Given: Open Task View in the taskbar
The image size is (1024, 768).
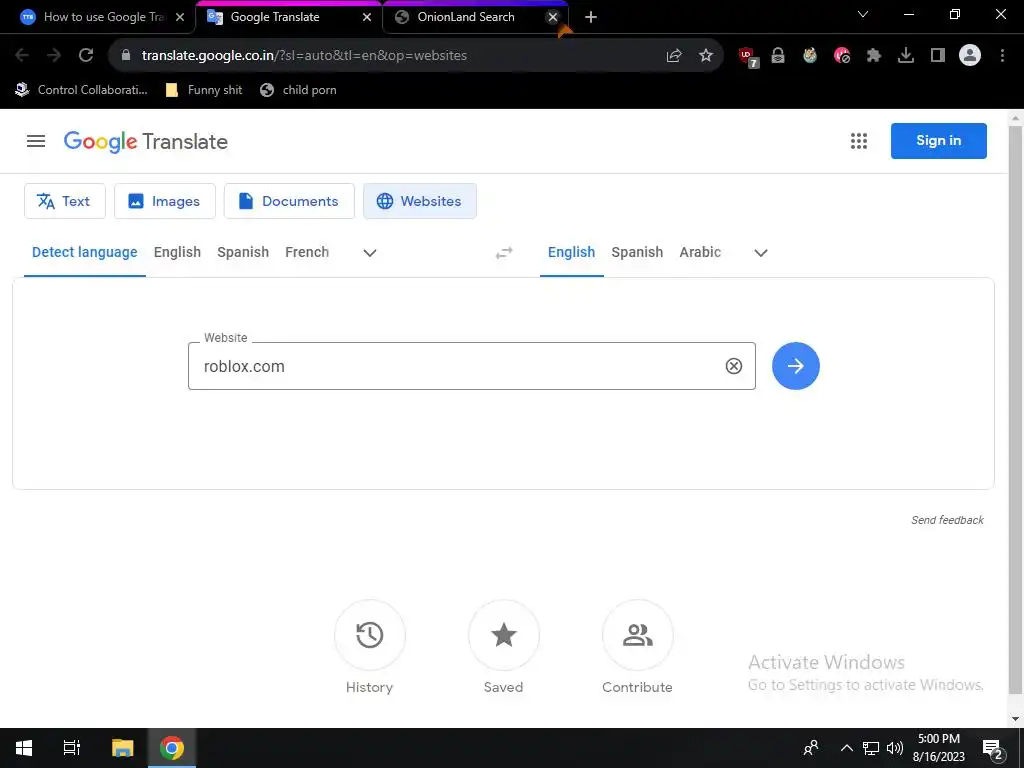Looking at the screenshot, I should [x=72, y=748].
